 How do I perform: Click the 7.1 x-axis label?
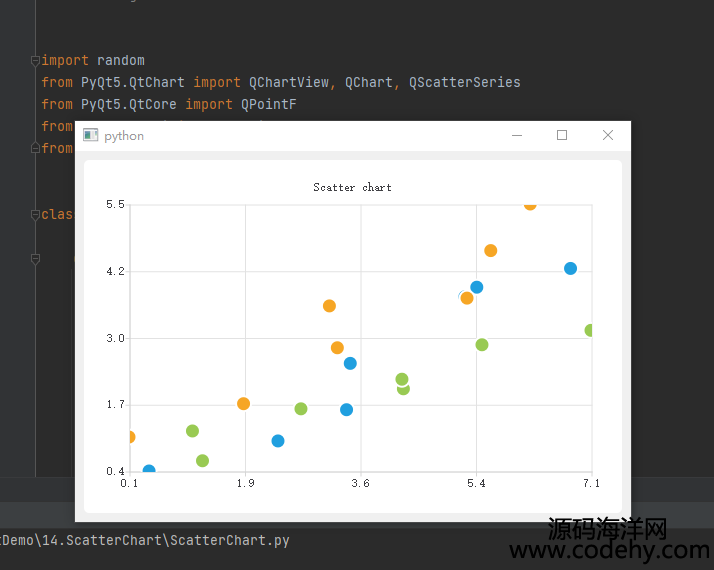pyautogui.click(x=591, y=483)
